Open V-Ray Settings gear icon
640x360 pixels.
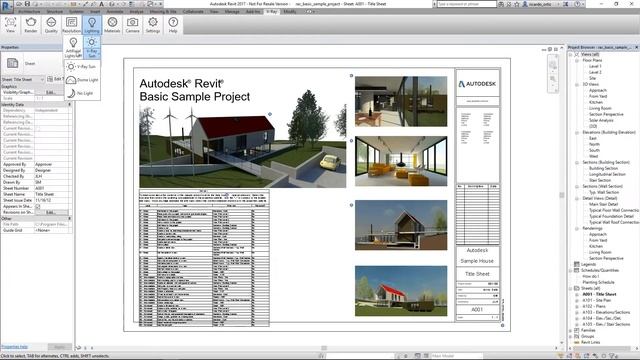coord(153,24)
